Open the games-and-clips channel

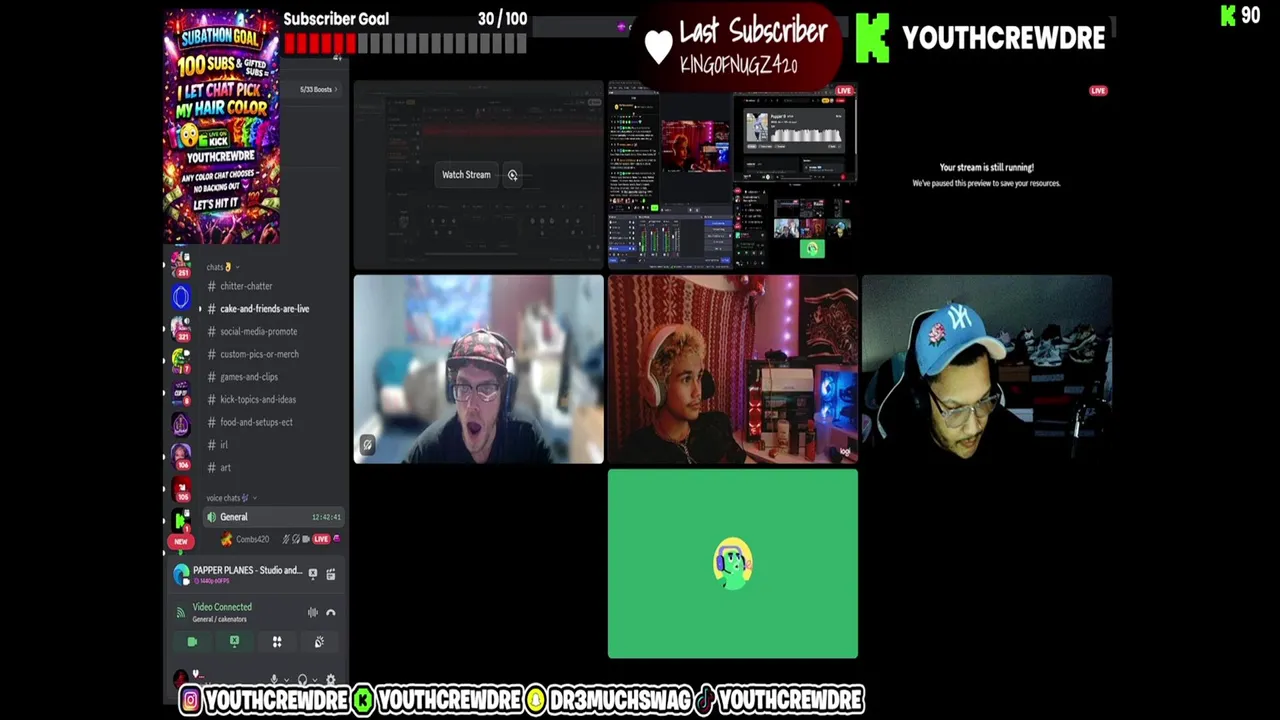(249, 377)
